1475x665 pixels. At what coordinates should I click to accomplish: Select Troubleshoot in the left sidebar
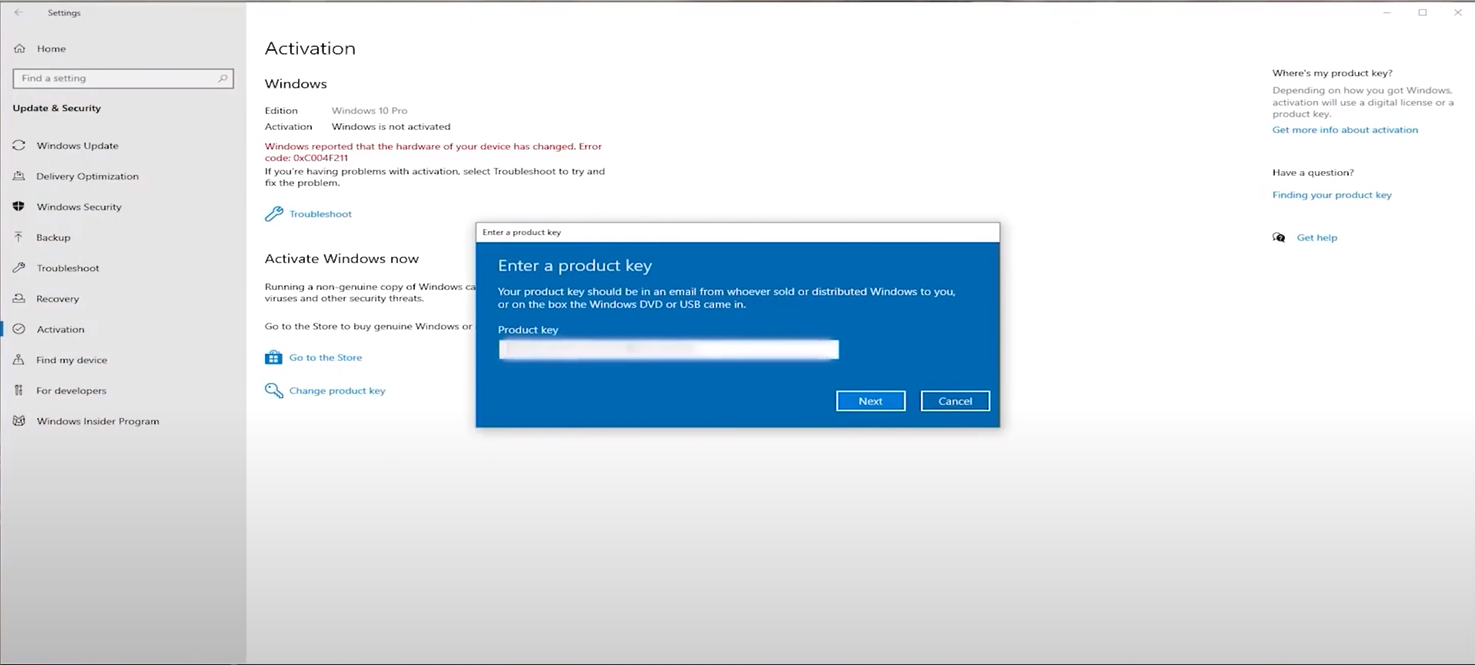point(68,268)
